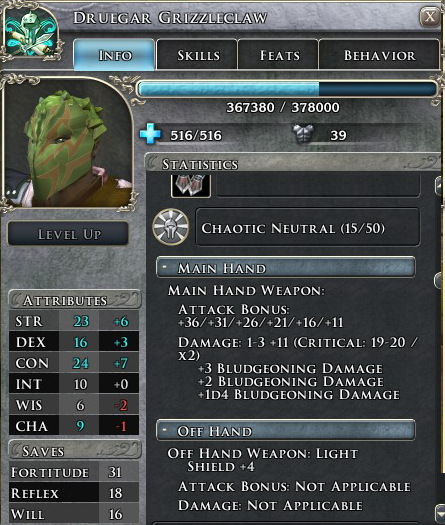Collapse the Main Hand section
Viewport: 445px width, 525px height.
click(165, 267)
